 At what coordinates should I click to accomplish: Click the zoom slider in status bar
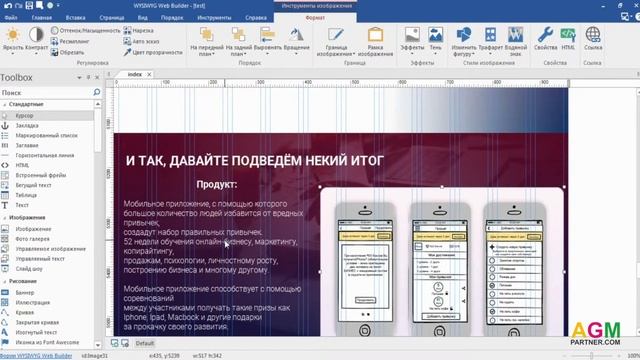[592, 356]
